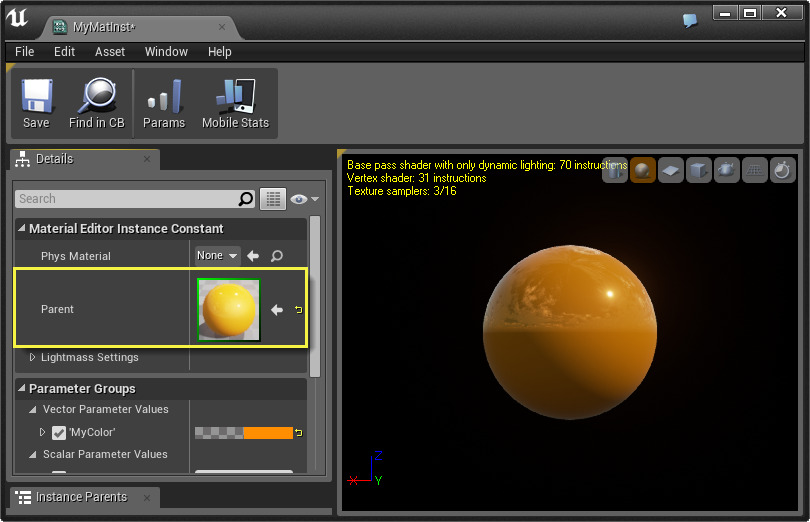Viewport: 810px width, 522px height.
Task: Switch preview mesh to cylinder
Action: [615, 171]
